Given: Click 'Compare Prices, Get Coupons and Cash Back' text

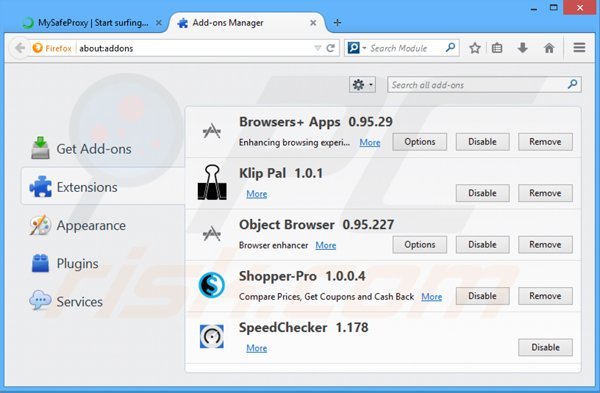Looking at the screenshot, I should click(326, 297).
